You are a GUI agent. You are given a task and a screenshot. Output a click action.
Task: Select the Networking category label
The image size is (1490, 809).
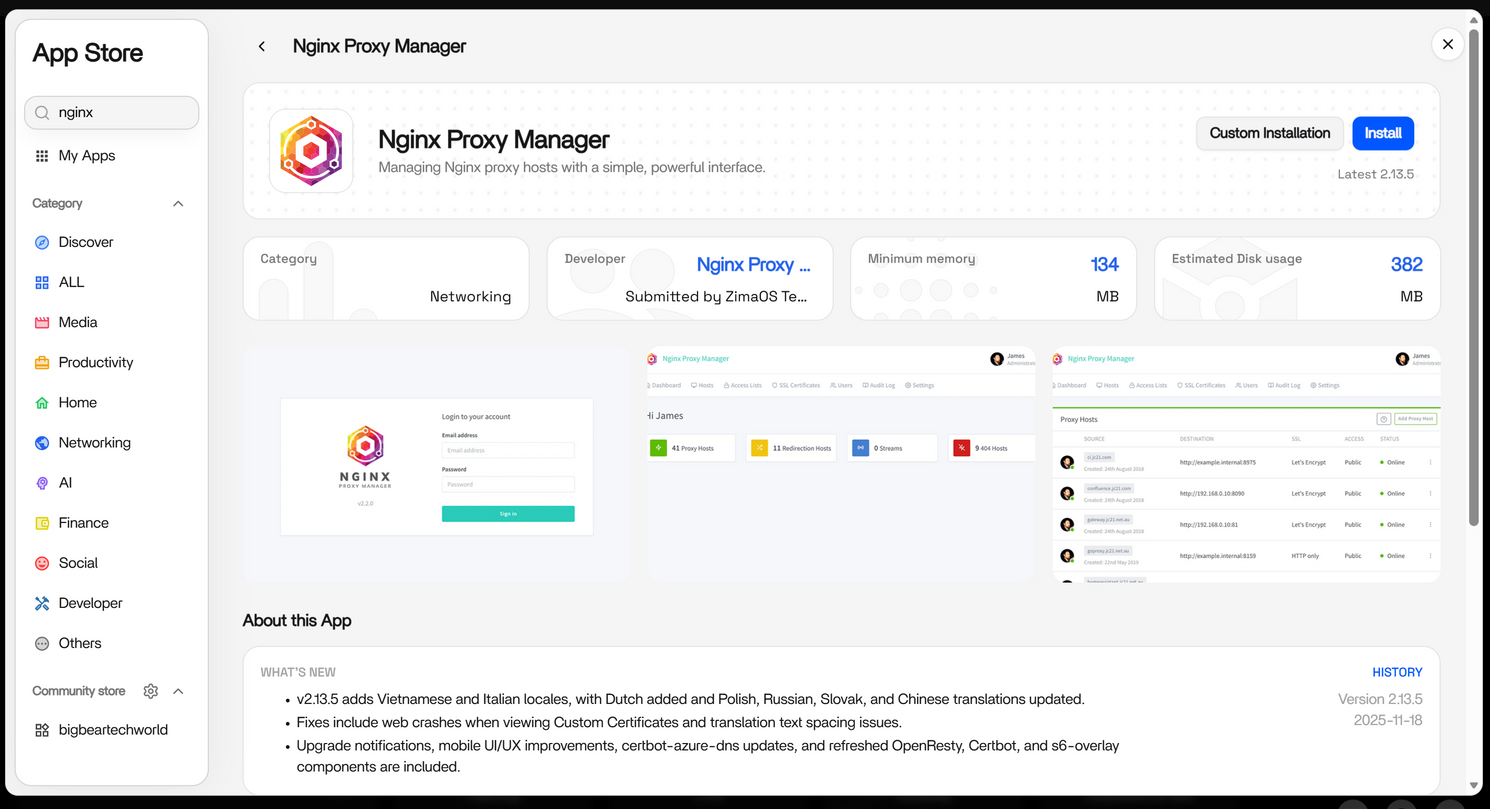point(95,443)
